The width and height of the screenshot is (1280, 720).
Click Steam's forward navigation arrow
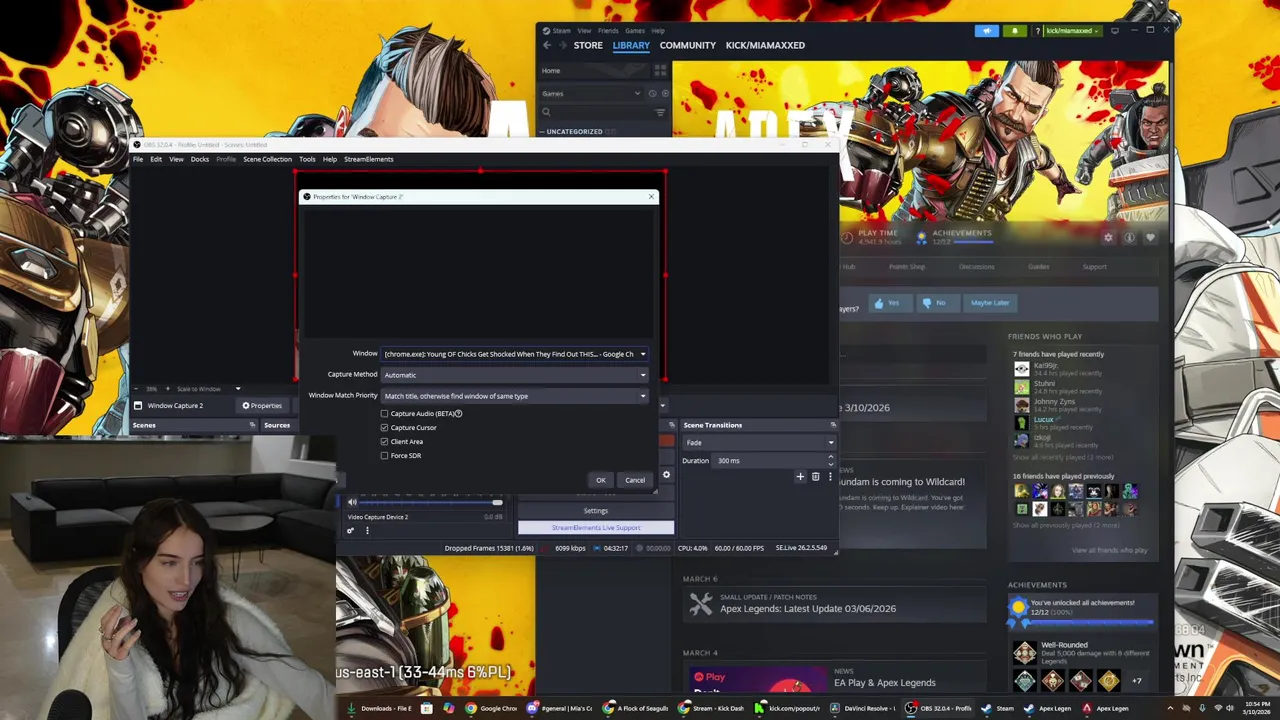tap(563, 45)
